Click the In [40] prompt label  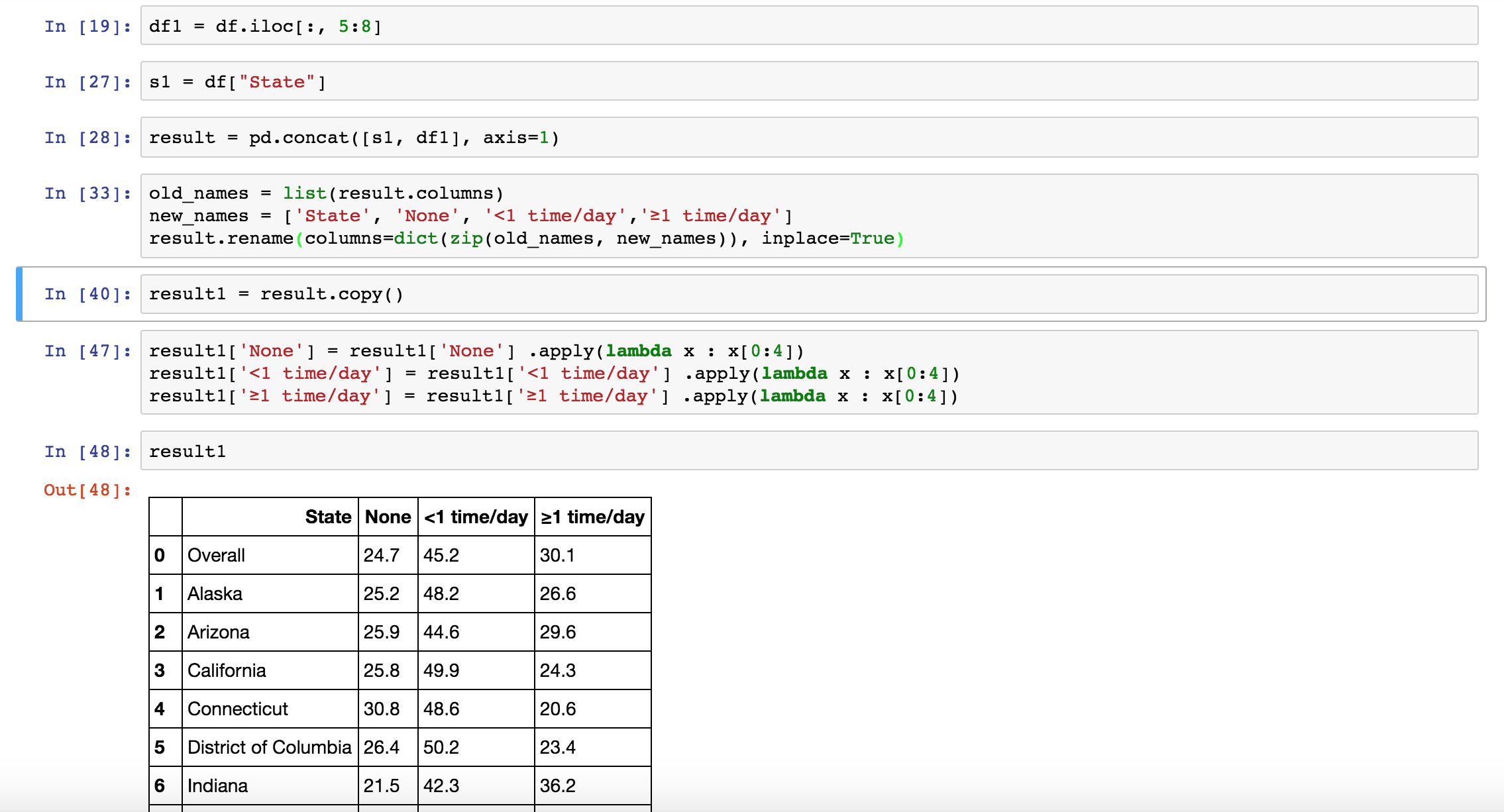point(87,294)
